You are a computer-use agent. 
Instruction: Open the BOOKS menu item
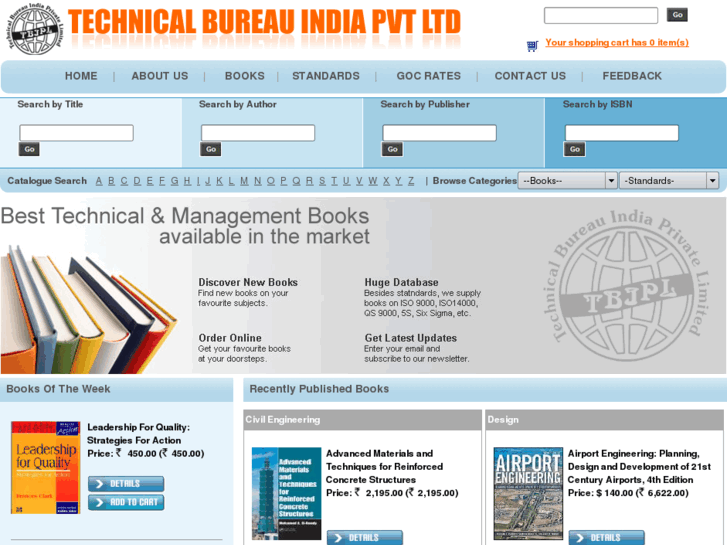[x=244, y=76]
